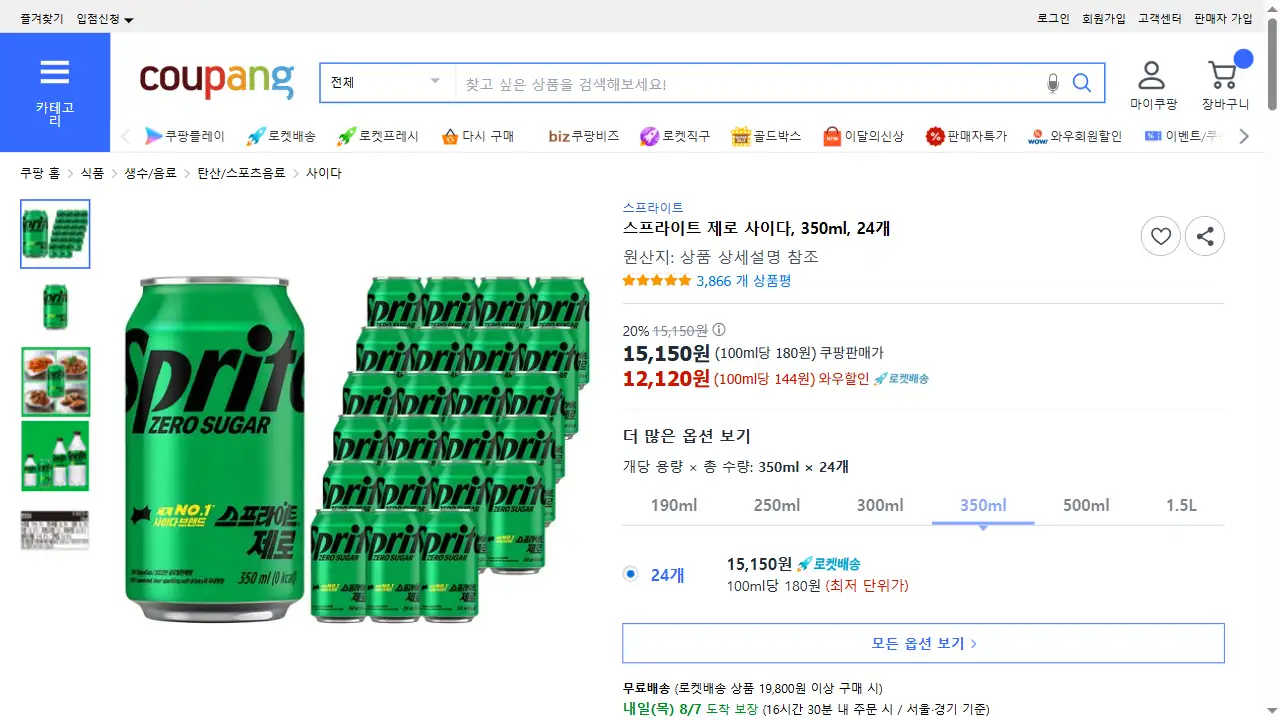This screenshot has height=720, width=1280.
Task: Click the Coupang logo
Action: (x=217, y=81)
